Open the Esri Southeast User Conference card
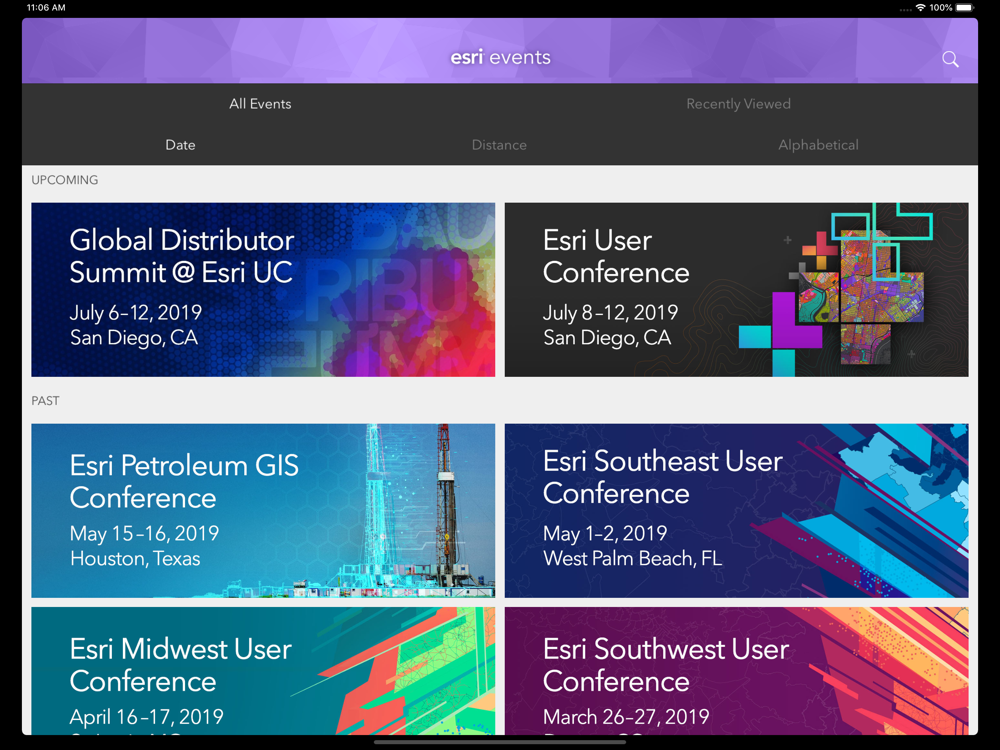The image size is (1000, 750). pos(736,510)
